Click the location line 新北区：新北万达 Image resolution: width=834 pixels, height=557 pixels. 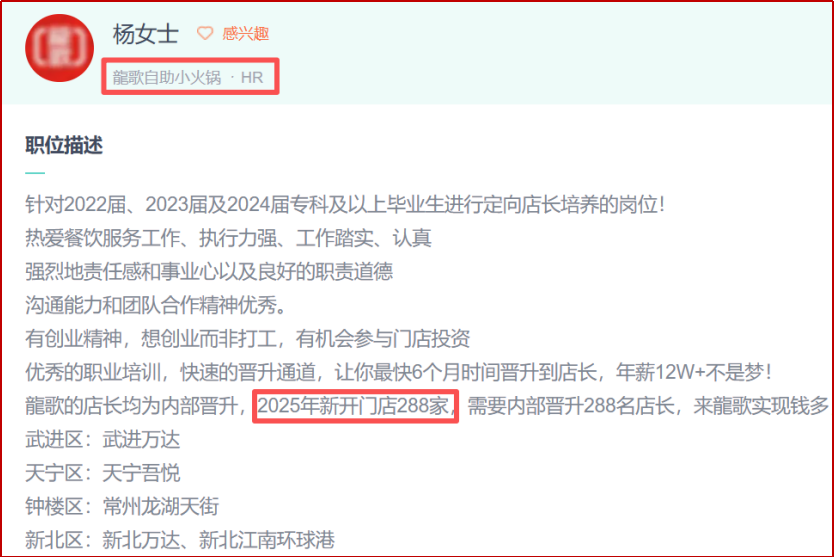pyautogui.click(x=180, y=541)
